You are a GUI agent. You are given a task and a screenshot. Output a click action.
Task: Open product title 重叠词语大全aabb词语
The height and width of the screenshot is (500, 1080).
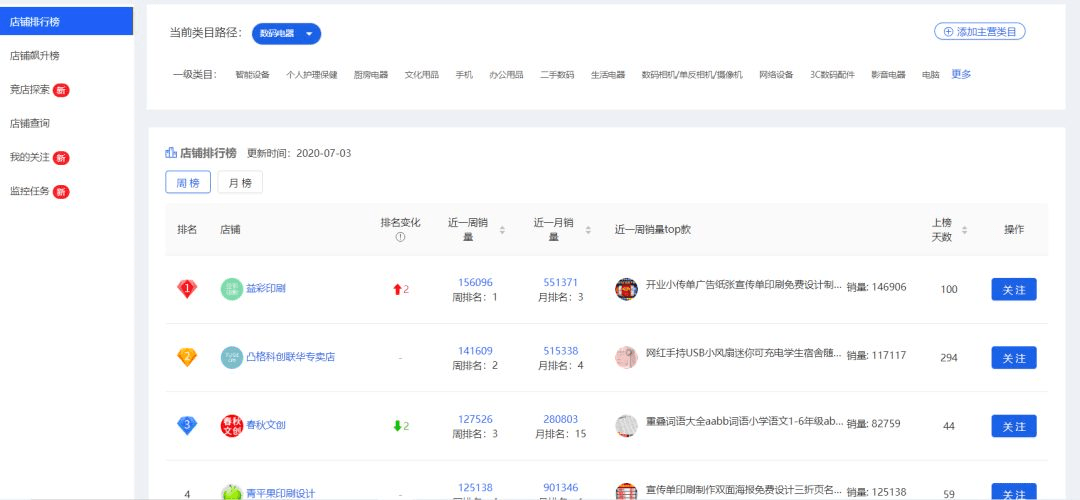pos(744,421)
